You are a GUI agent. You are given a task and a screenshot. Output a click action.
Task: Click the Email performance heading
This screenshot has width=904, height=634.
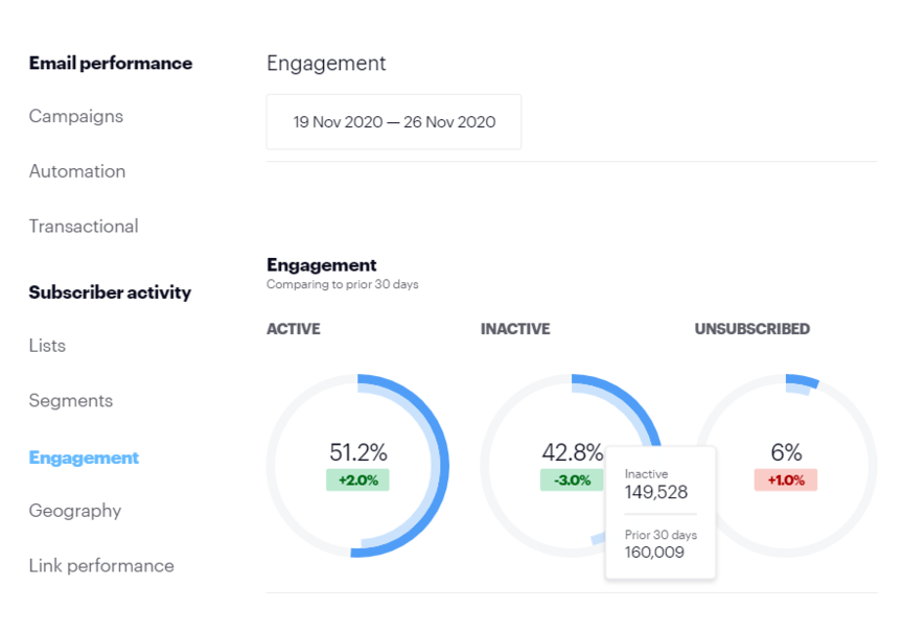tap(110, 63)
